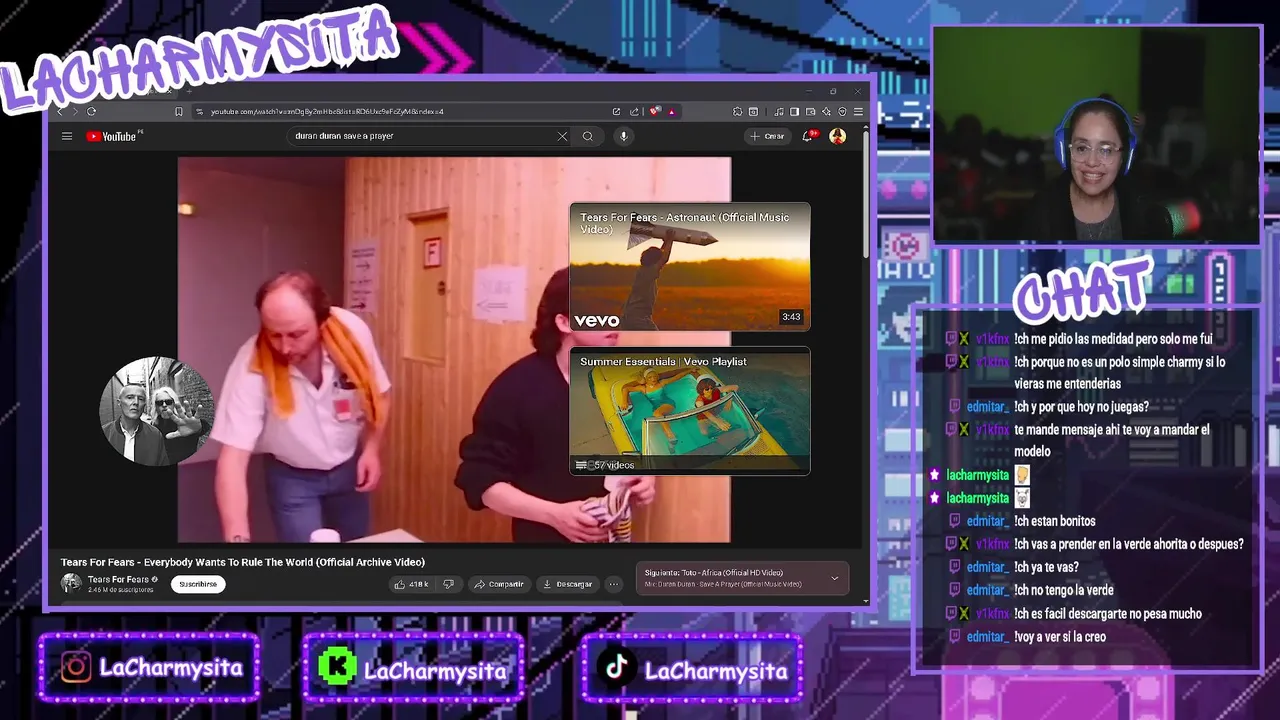Click chat message 'lch no tengo la verde'

coord(1063,590)
